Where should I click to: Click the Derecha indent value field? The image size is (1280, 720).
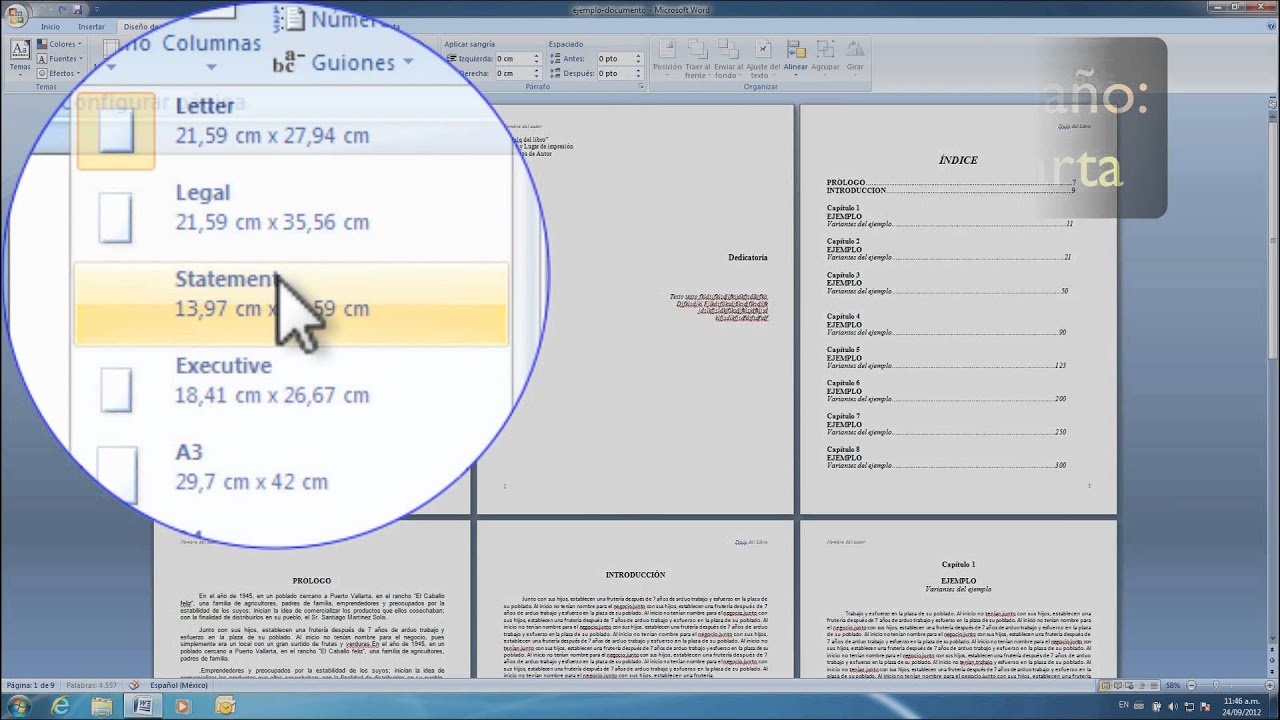click(513, 73)
